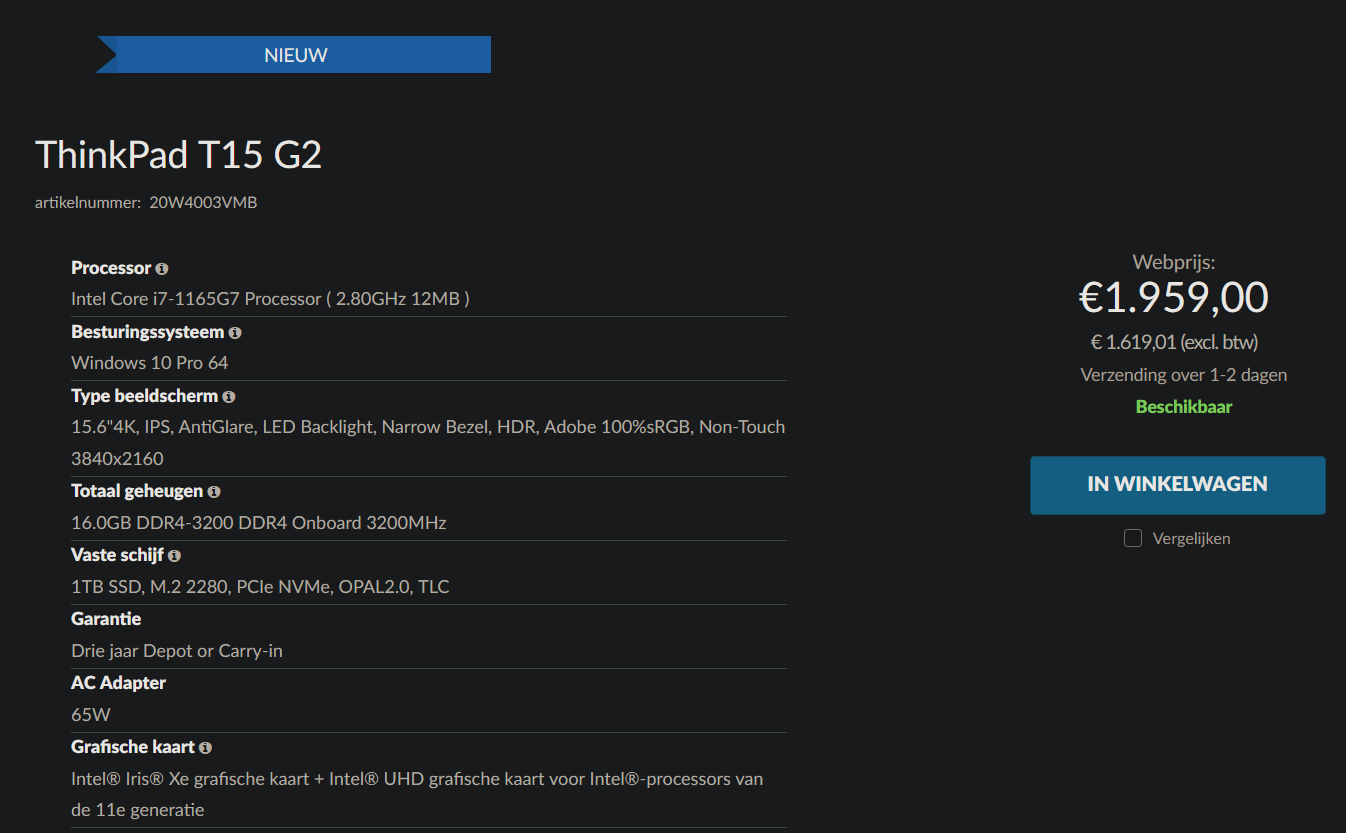Select the ThinkPad T15 G2 product title
This screenshot has width=1346, height=833.
(x=179, y=155)
